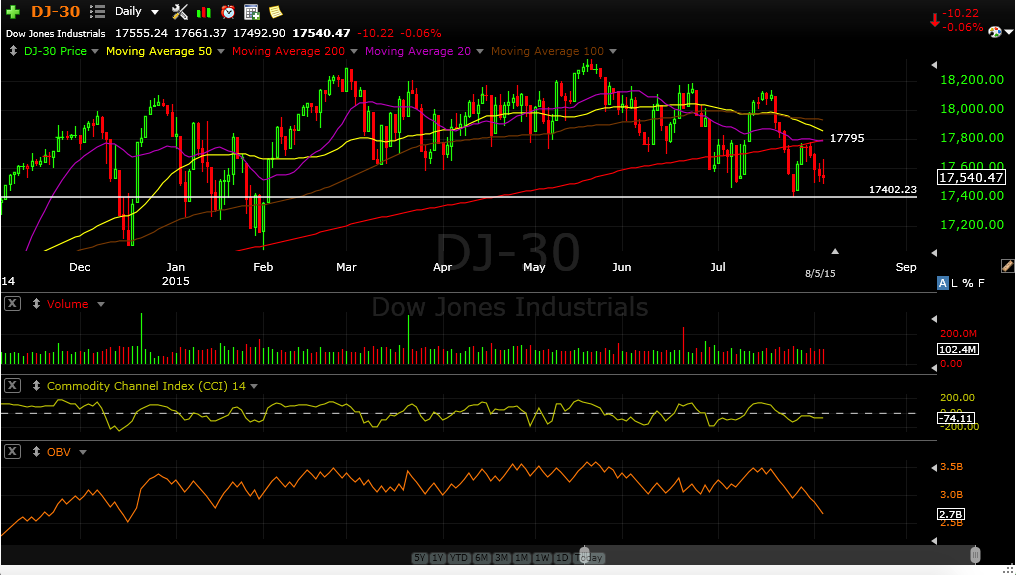Open the yellow sticky note icon
Viewport: 1016px width, 575px height.
point(275,12)
